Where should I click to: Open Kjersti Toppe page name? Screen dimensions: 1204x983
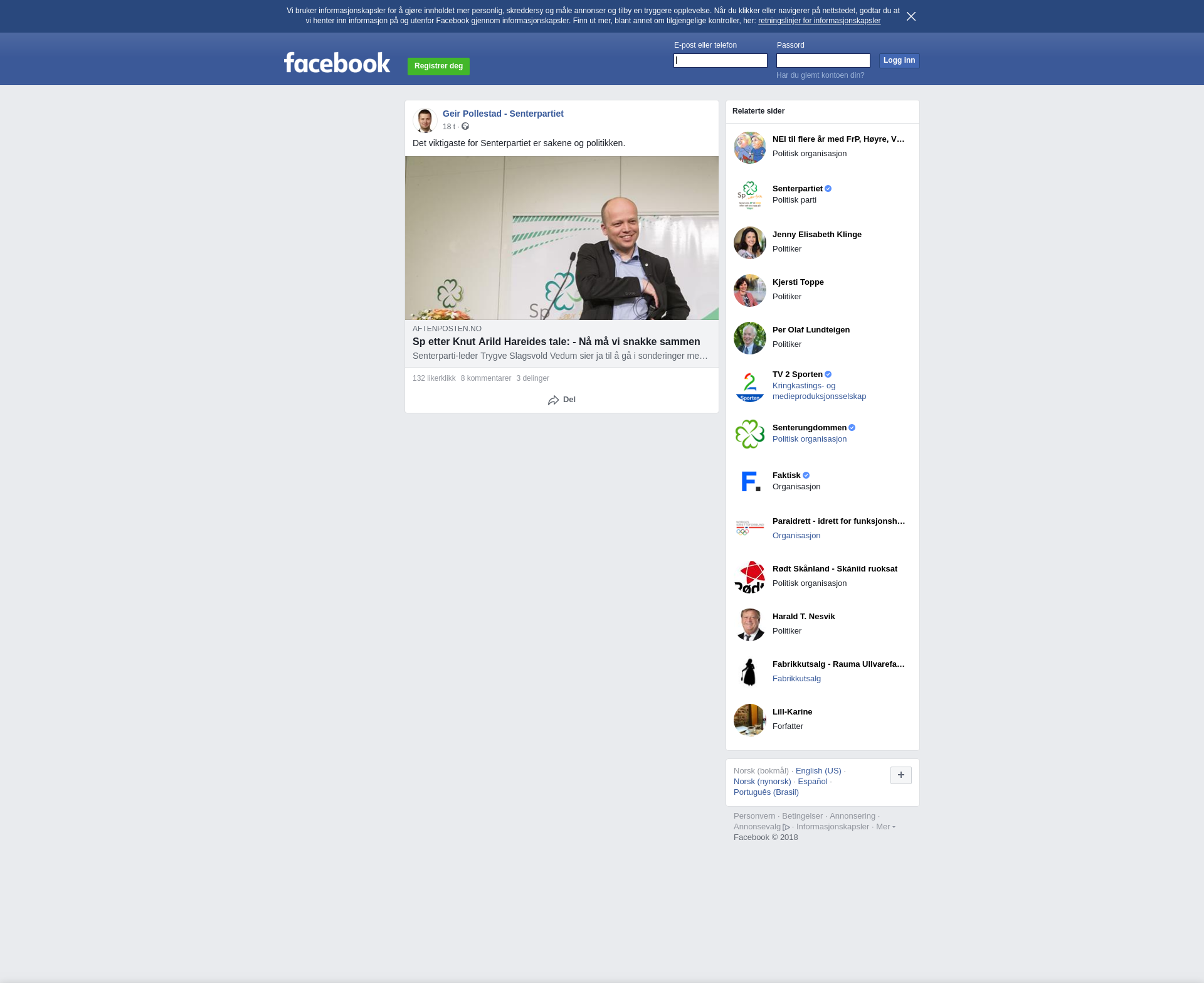coord(798,282)
